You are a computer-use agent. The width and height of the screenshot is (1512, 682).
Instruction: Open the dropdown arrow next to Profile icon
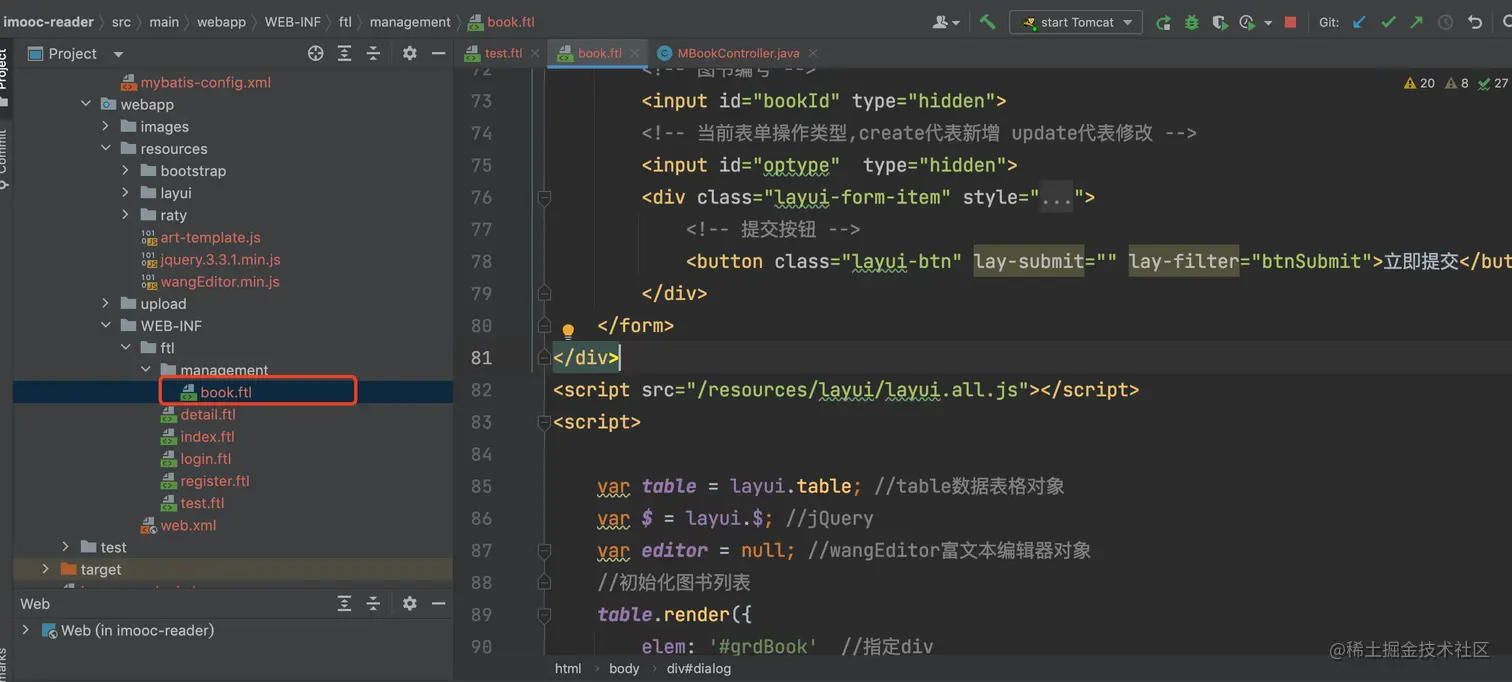tap(1268, 23)
